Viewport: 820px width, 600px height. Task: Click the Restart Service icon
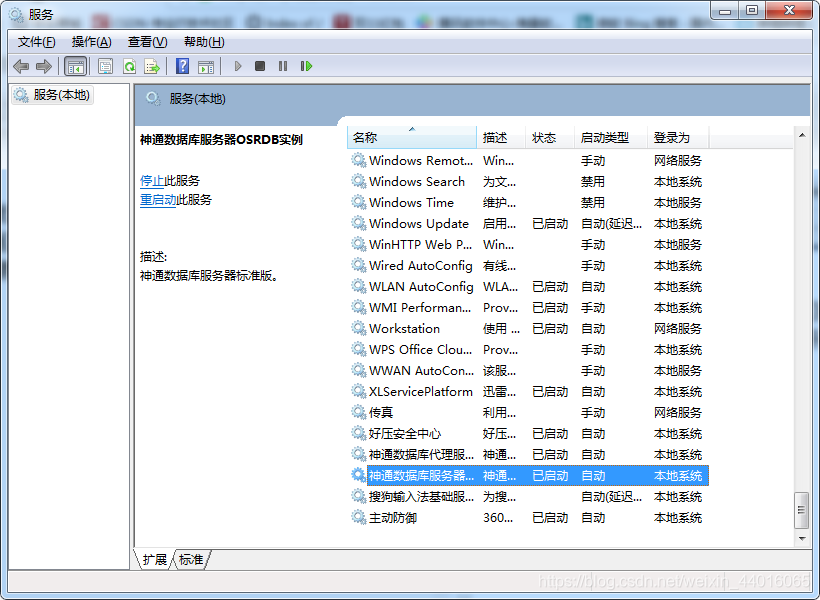point(306,66)
